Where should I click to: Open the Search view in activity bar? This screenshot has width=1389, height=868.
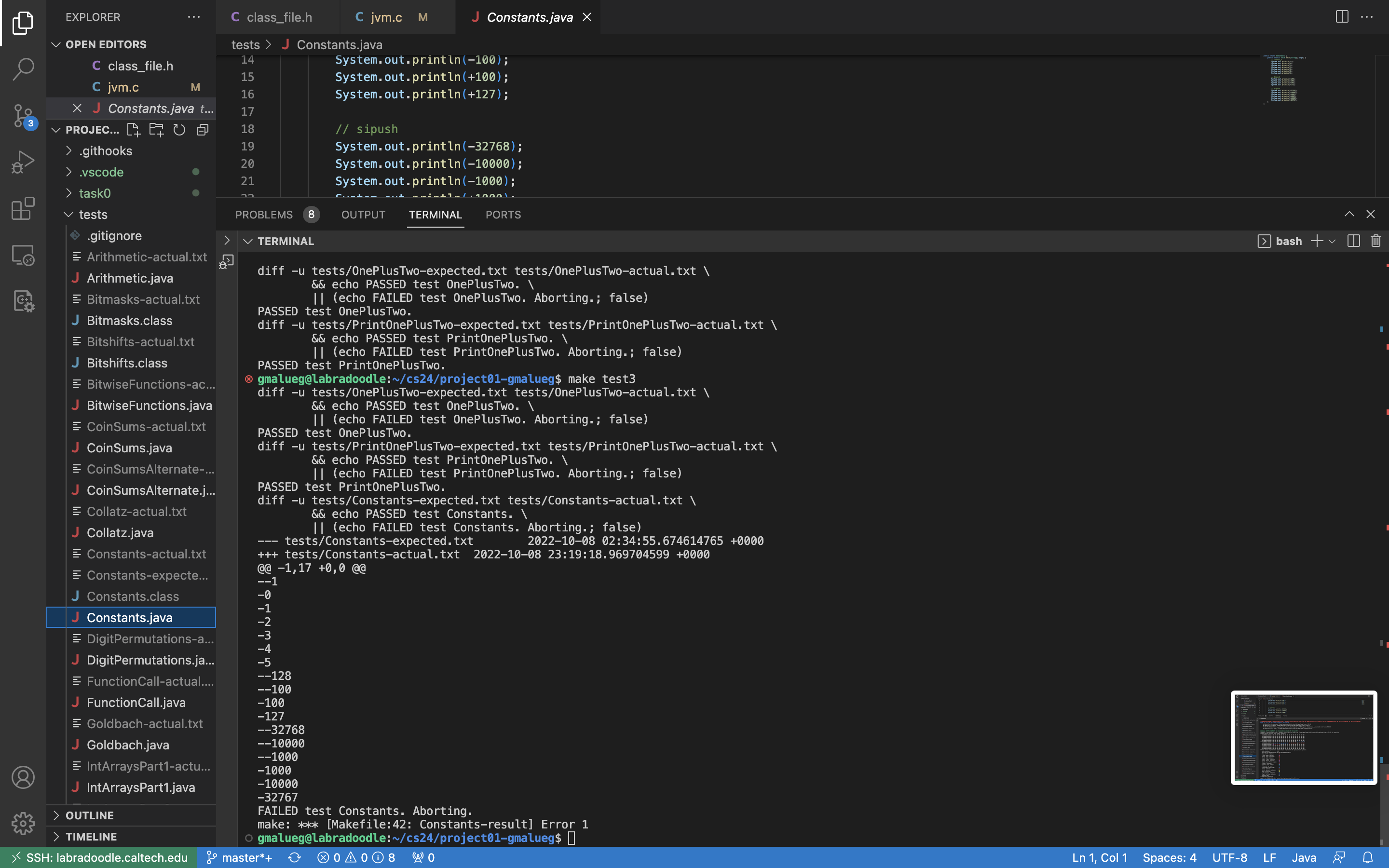[23, 69]
